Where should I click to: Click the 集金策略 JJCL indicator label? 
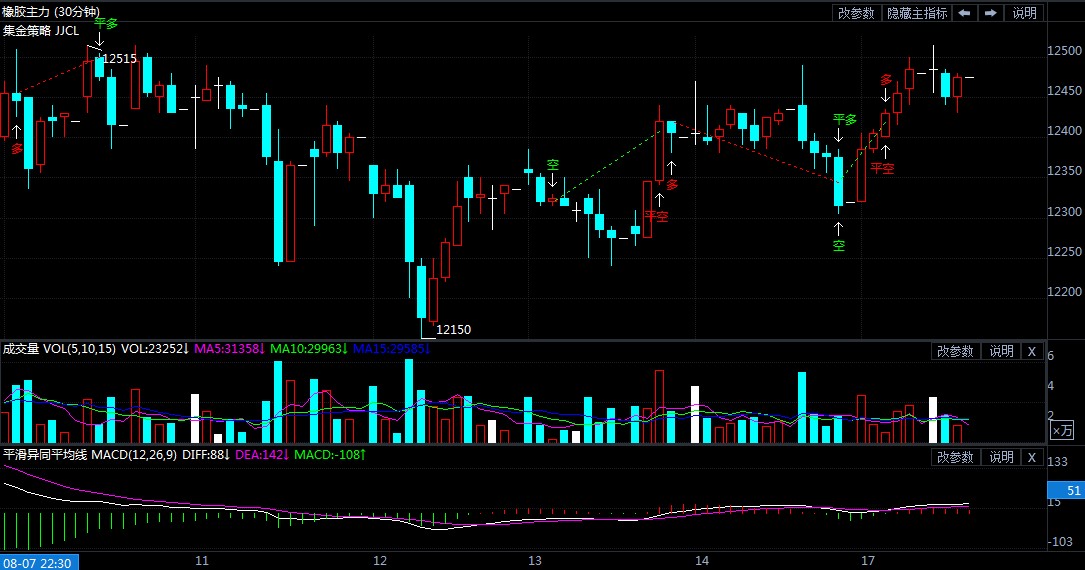[41, 30]
